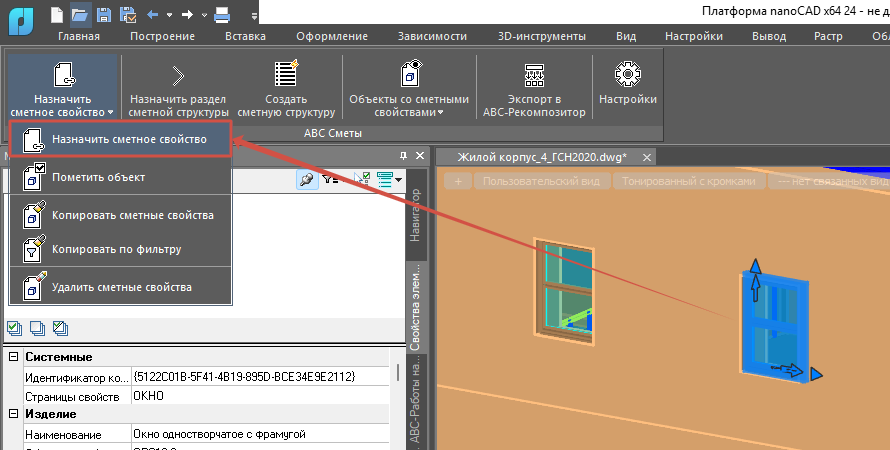The height and width of the screenshot is (450, 890).
Task: Go to the Зависимости ribbon tab
Action: pyautogui.click(x=433, y=36)
